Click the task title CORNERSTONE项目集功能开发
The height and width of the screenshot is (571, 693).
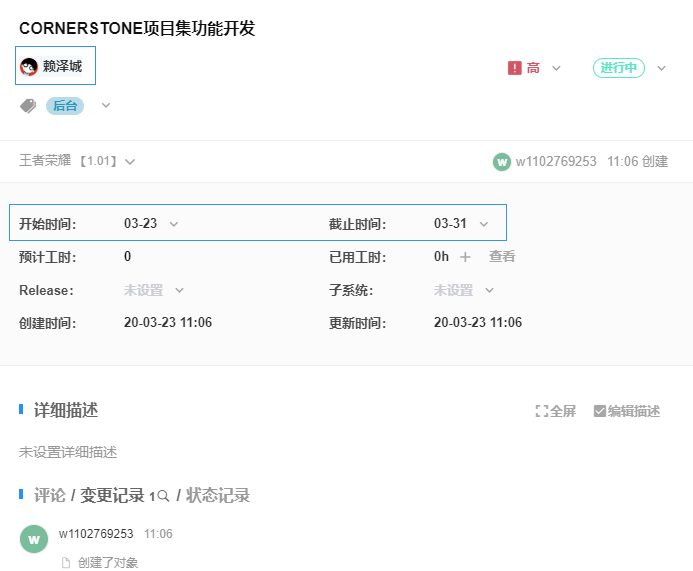pos(137,28)
